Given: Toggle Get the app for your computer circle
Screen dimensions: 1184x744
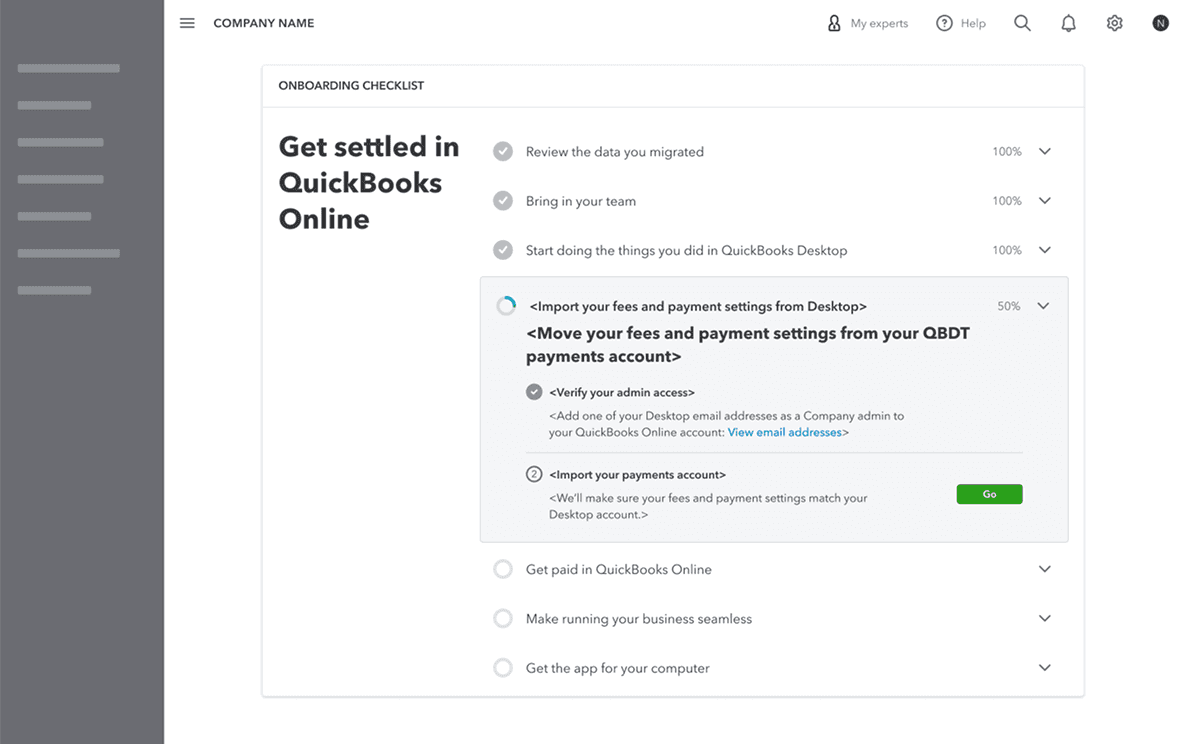Looking at the screenshot, I should [x=503, y=668].
